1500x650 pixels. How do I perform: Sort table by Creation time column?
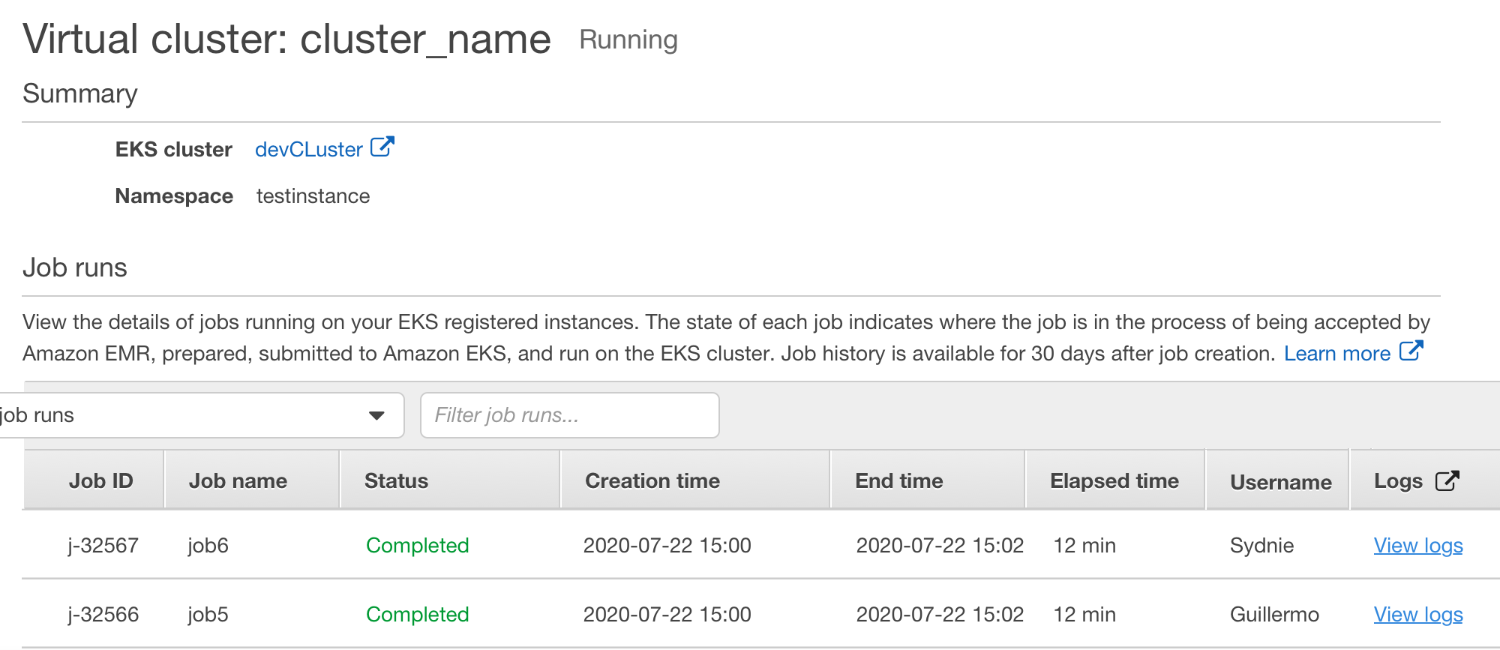[x=652, y=481]
